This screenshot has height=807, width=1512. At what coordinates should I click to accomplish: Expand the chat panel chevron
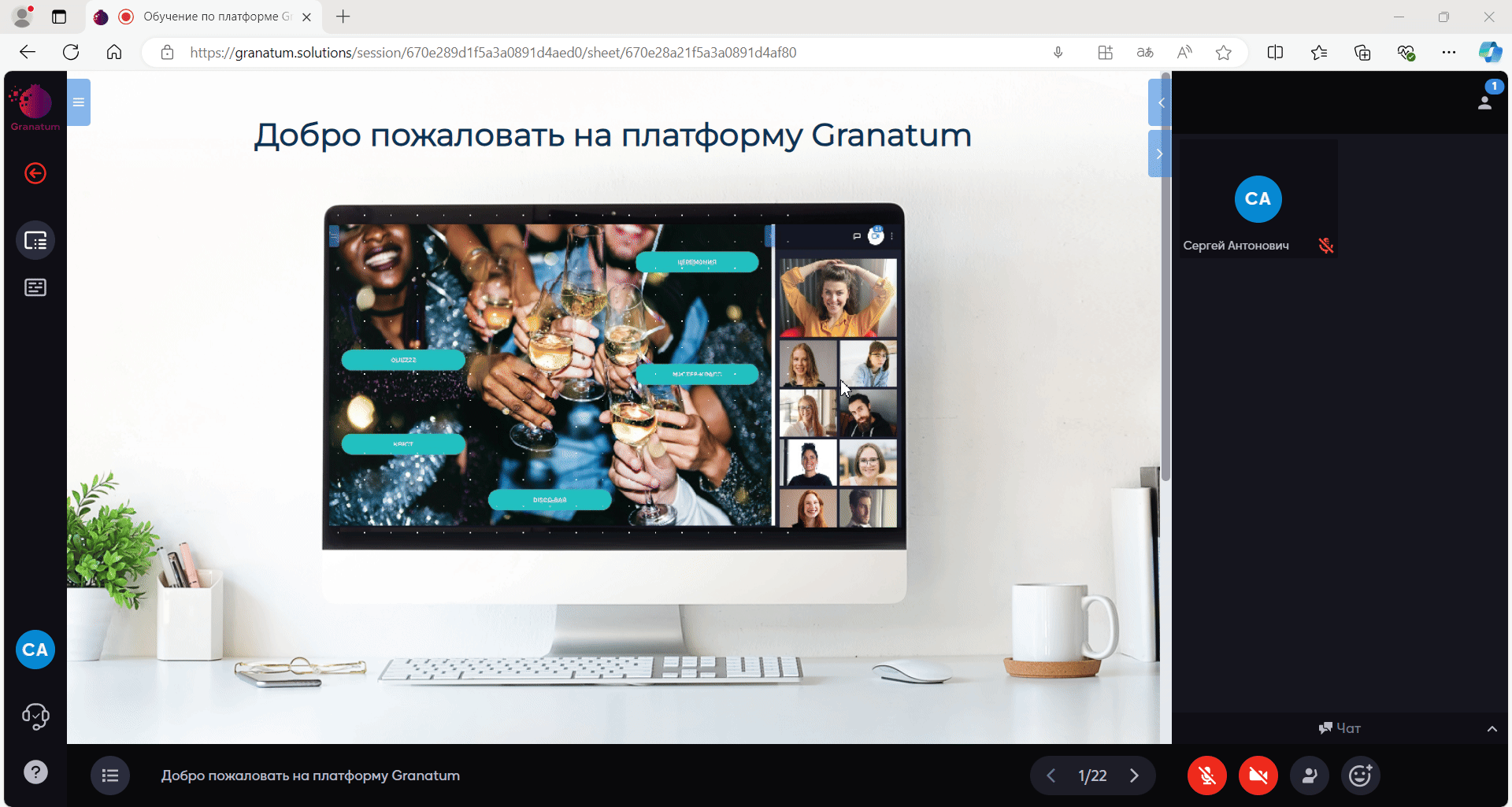(x=1492, y=729)
